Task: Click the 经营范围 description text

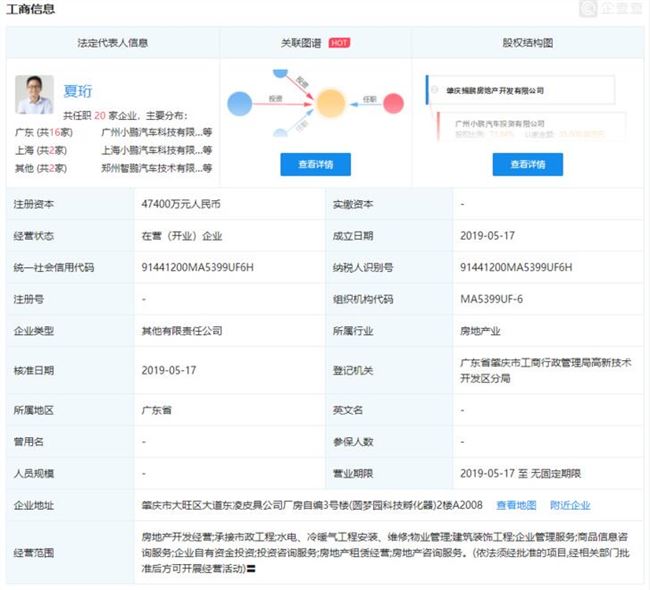Action: (x=385, y=552)
